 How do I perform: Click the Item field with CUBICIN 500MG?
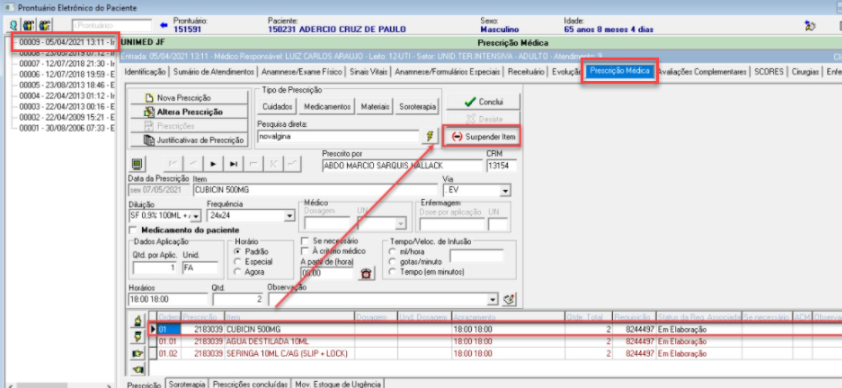(315, 191)
